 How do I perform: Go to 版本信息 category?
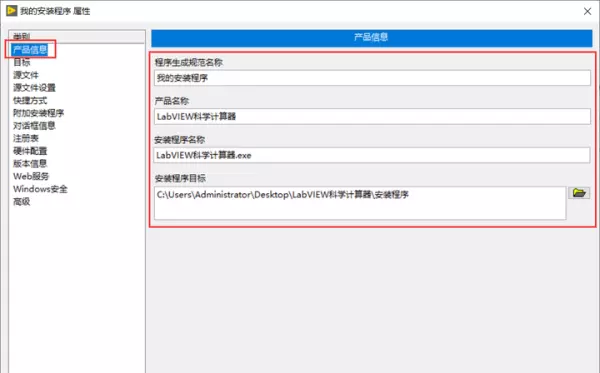[30, 163]
